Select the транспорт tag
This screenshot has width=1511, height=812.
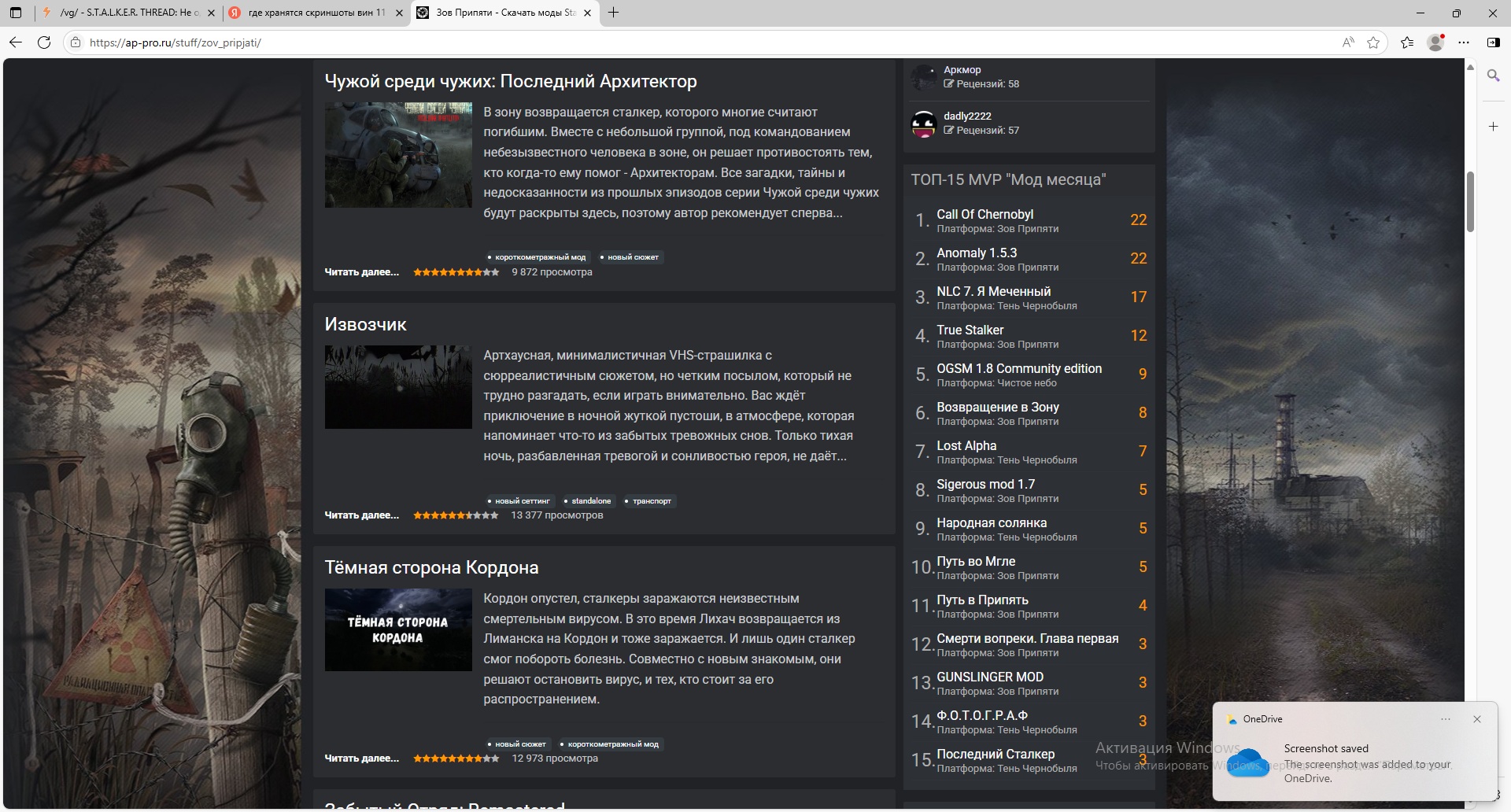[649, 501]
